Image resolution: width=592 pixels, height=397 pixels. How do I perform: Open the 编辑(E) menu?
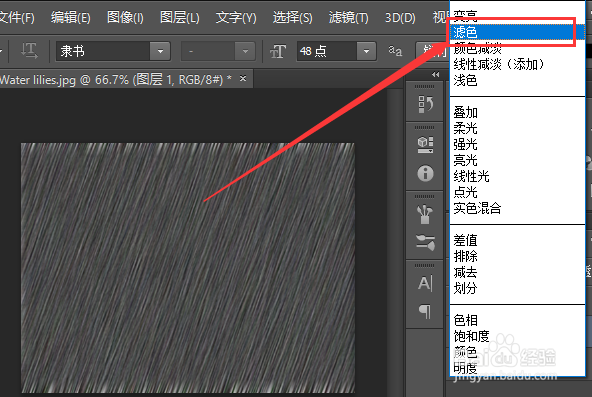point(71,17)
